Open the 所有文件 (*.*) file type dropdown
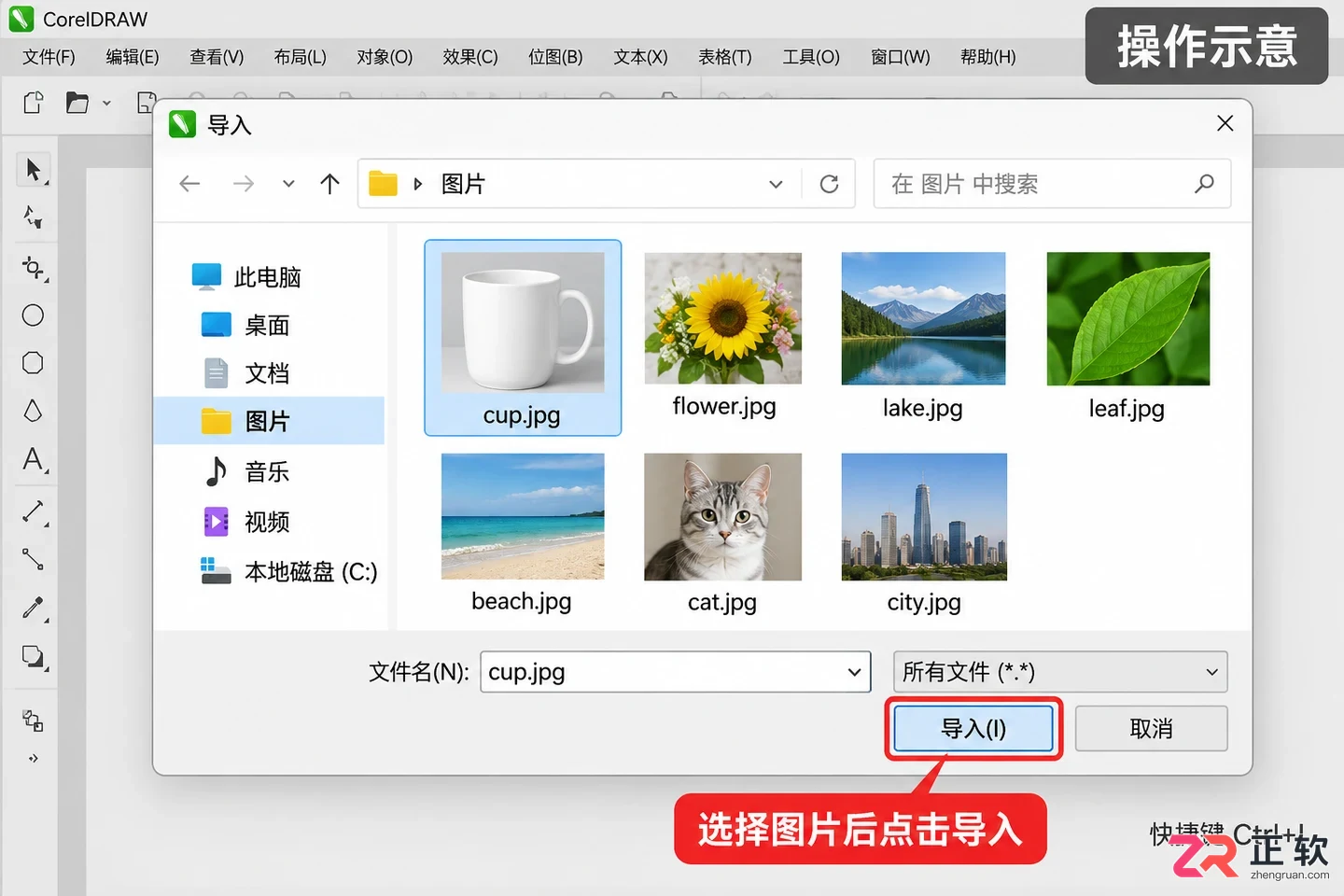Screen dimensions: 1344x896 point(1059,672)
